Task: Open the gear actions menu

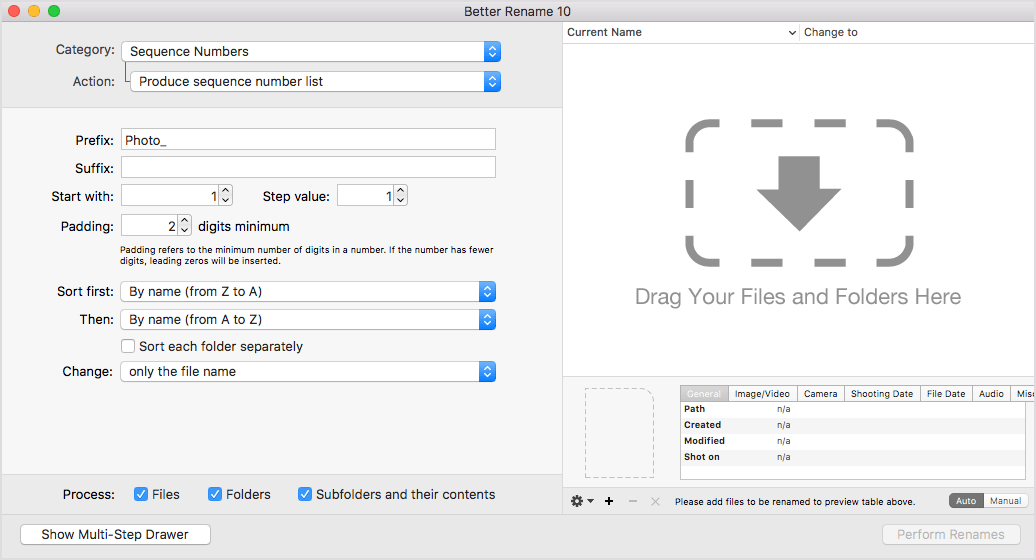Action: point(581,501)
